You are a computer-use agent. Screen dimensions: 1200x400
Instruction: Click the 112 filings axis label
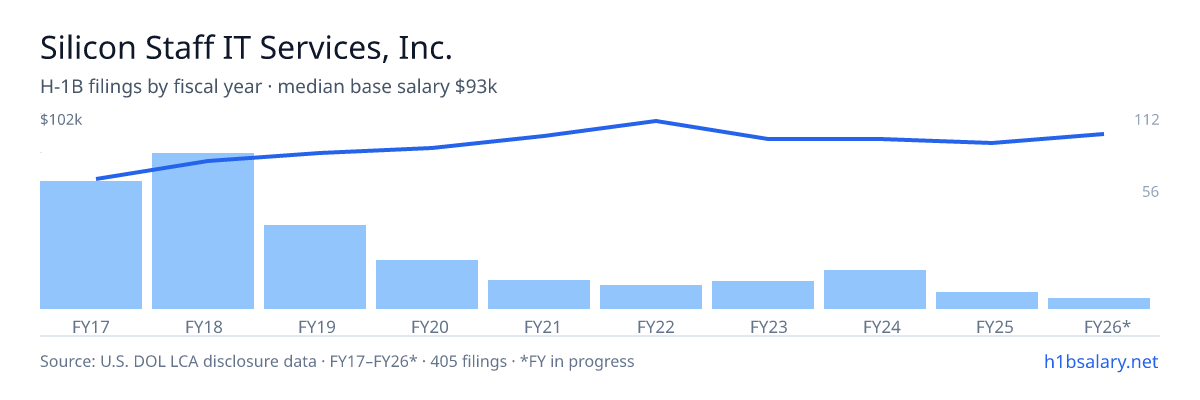coord(1146,120)
